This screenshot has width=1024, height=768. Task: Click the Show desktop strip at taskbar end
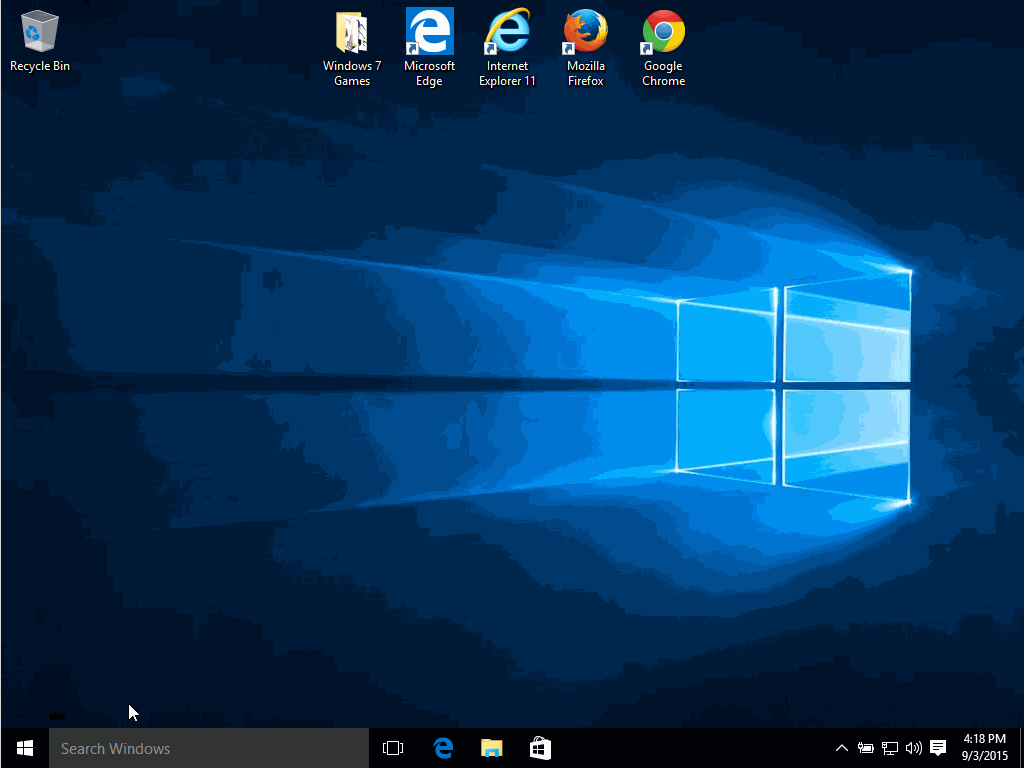coord(1021,748)
